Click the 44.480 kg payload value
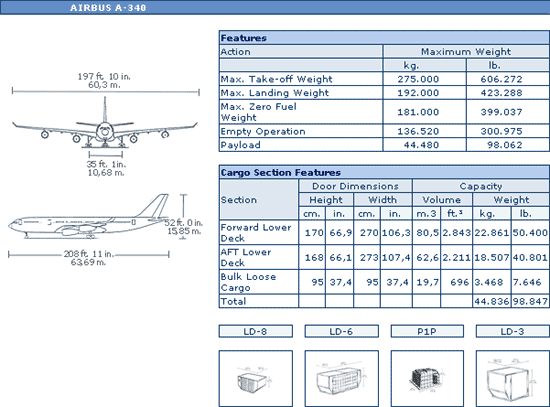550x407 pixels. click(421, 145)
